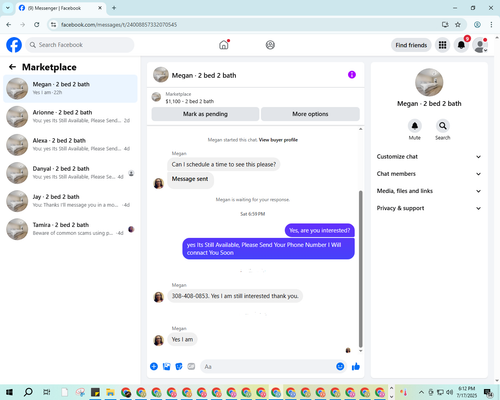Open the Home feed icon
Screen dimensions: 500x400
pos(224,45)
